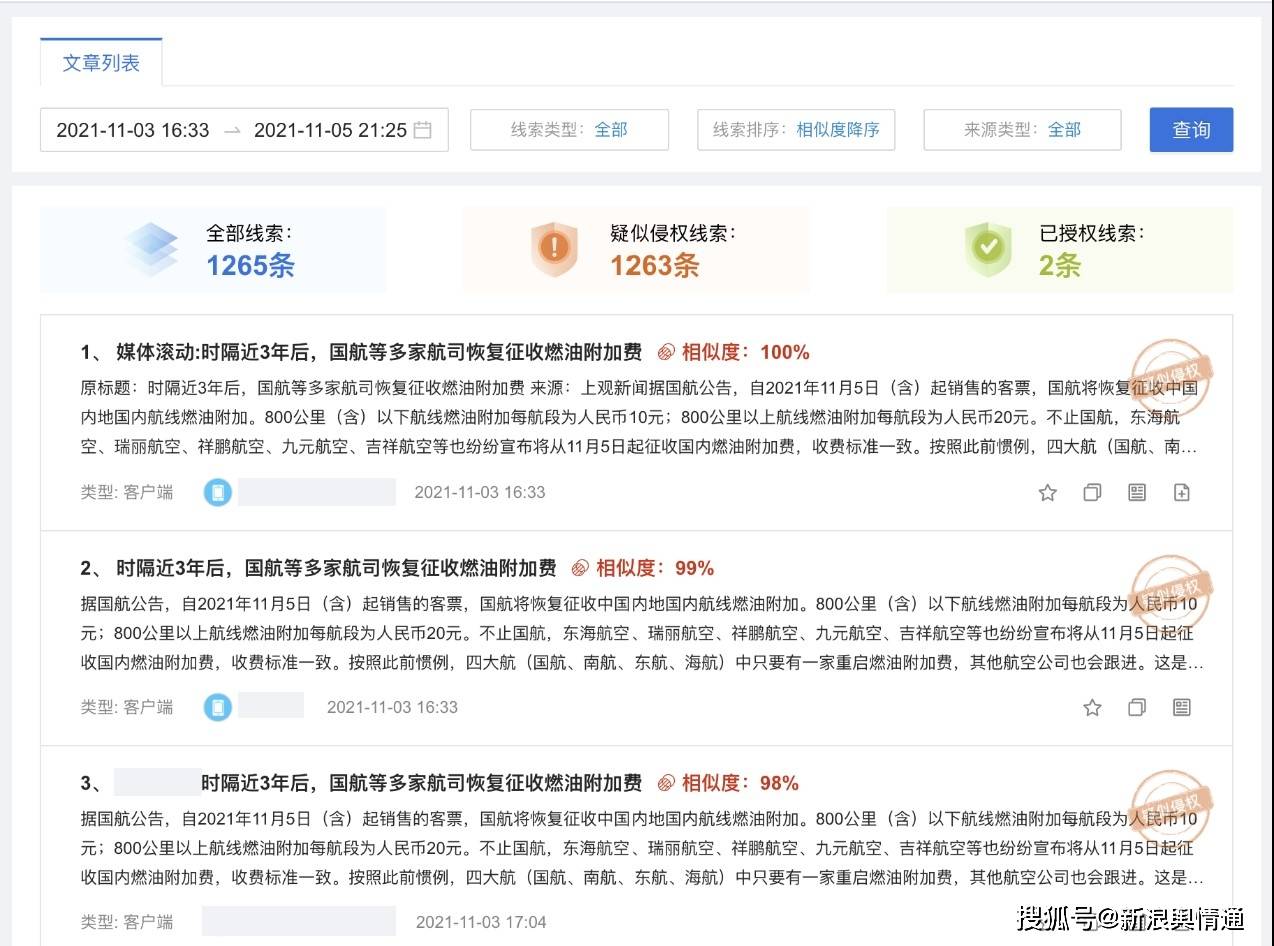Filter by suspected infringement 1263条 card
Image resolution: width=1274 pixels, height=946 pixels.
[x=636, y=250]
